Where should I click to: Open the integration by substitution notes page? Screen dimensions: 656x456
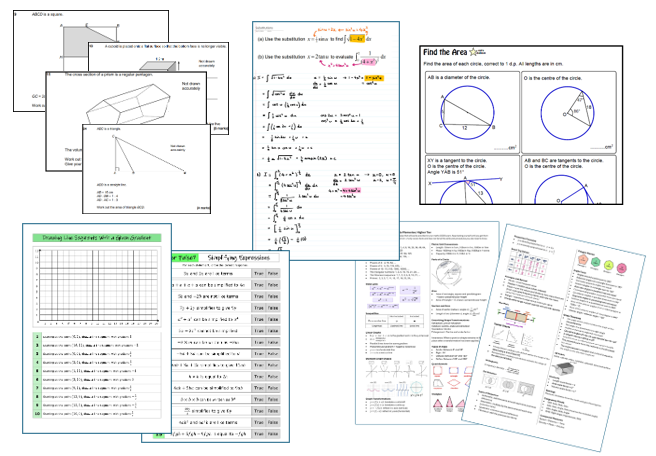click(x=326, y=141)
